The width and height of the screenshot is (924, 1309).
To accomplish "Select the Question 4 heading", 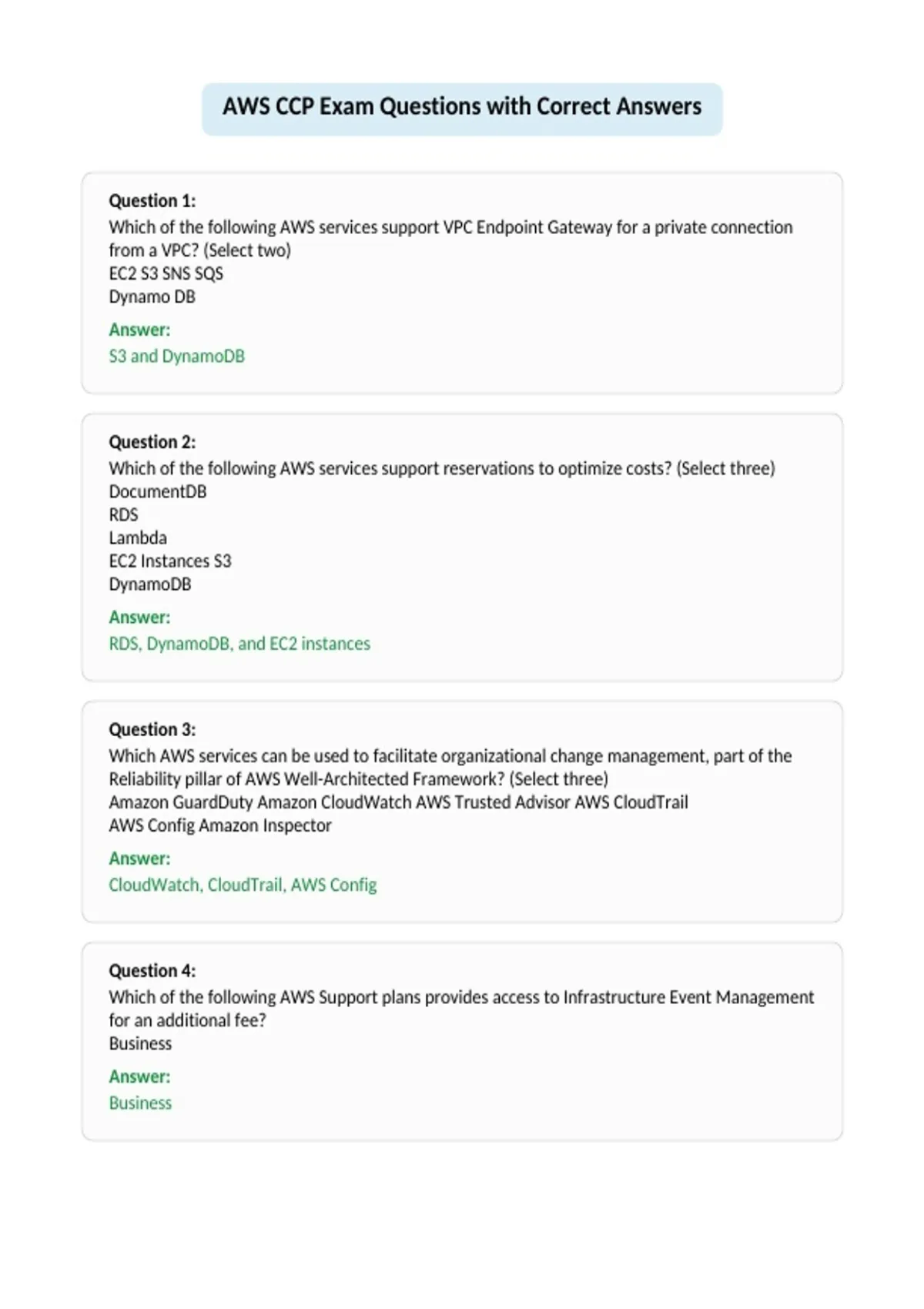I will point(152,970).
